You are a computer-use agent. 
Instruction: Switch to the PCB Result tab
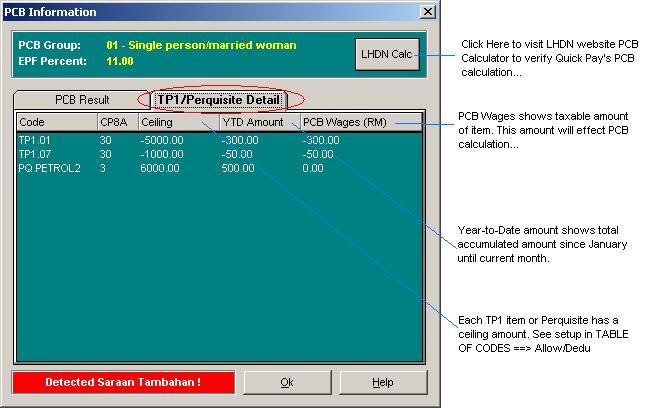[82, 100]
